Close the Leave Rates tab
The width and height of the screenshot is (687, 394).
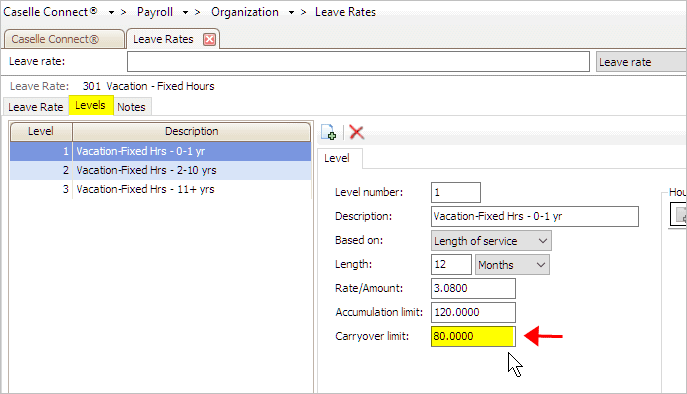click(209, 39)
